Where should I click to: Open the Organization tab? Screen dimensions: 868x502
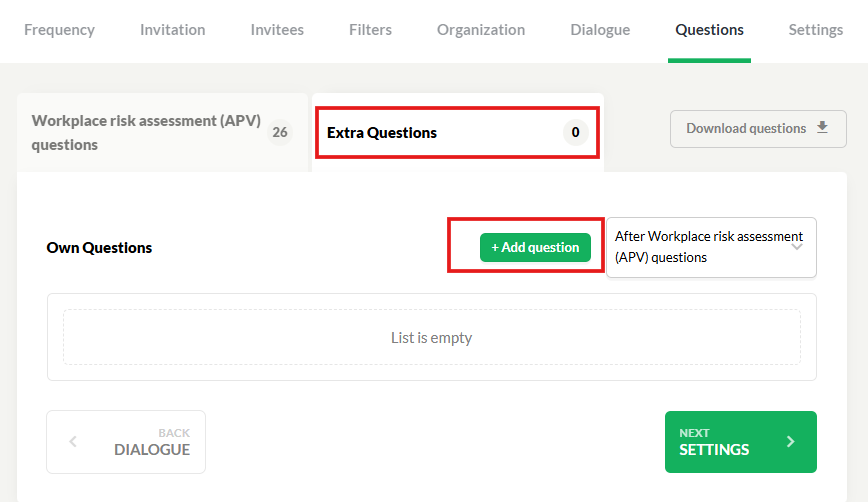(x=481, y=30)
